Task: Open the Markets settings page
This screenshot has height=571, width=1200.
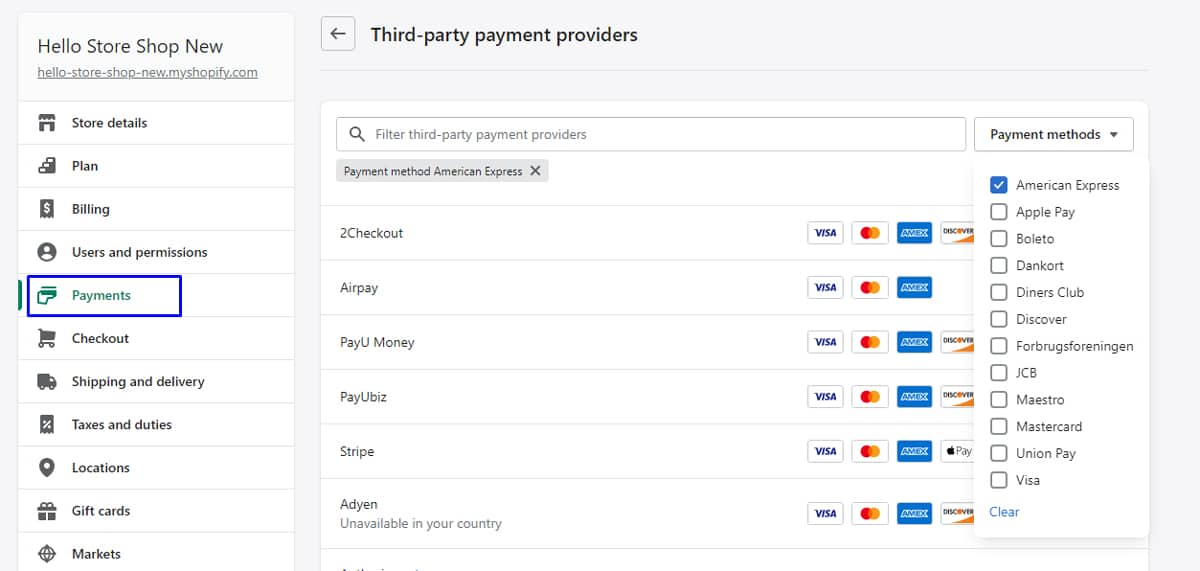Action: tap(96, 554)
